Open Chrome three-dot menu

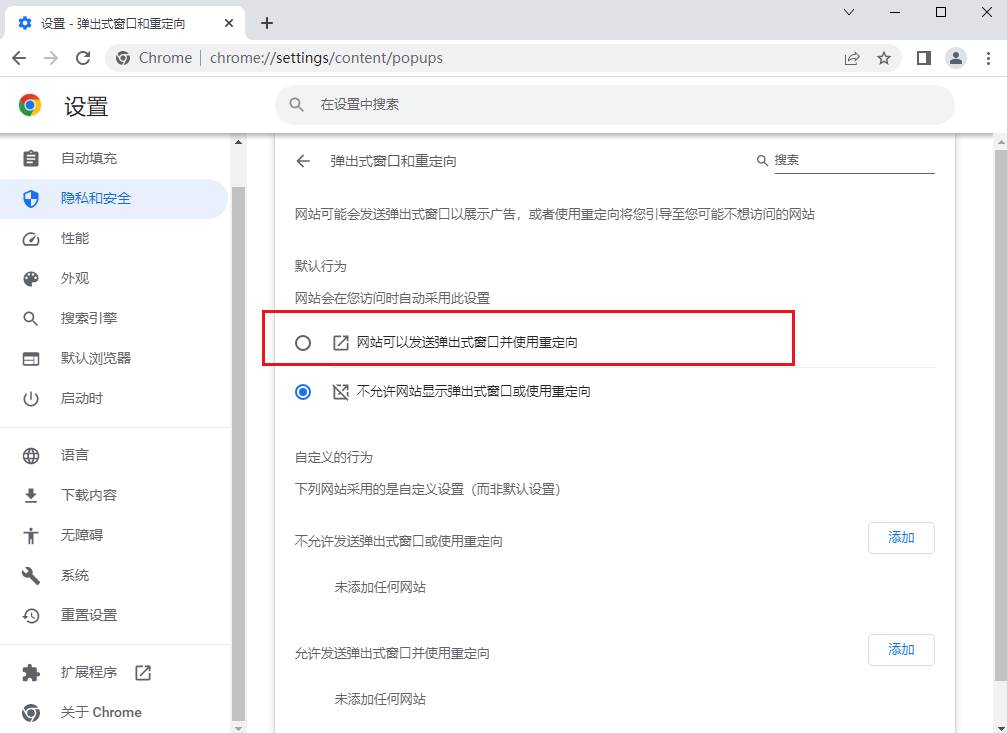[x=988, y=58]
